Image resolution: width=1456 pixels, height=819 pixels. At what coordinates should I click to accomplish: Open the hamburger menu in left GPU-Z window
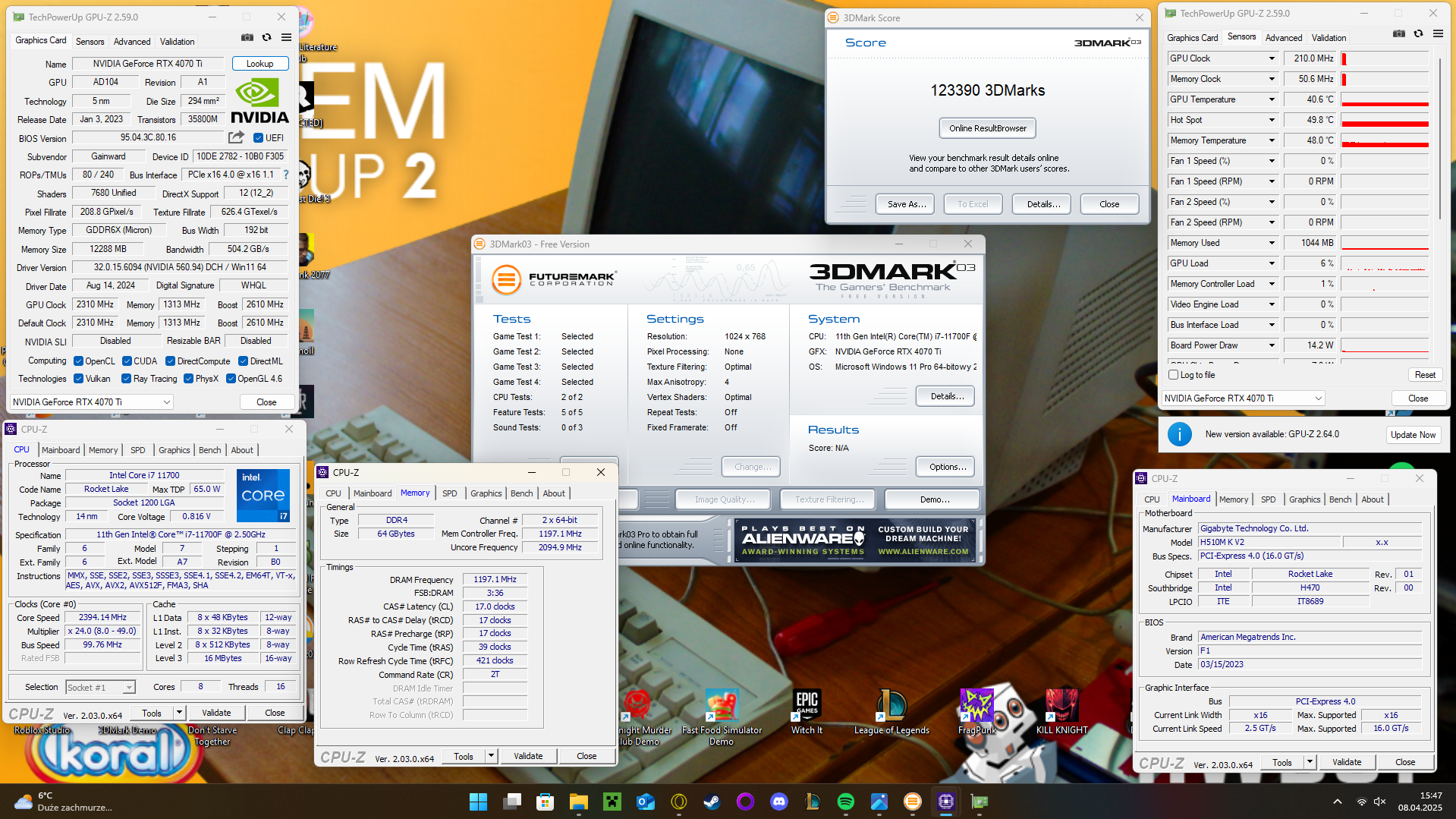click(x=286, y=38)
